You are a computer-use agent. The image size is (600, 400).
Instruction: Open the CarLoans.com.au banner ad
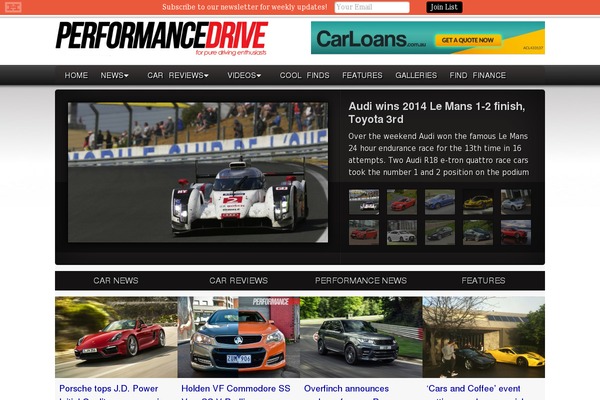coord(428,38)
